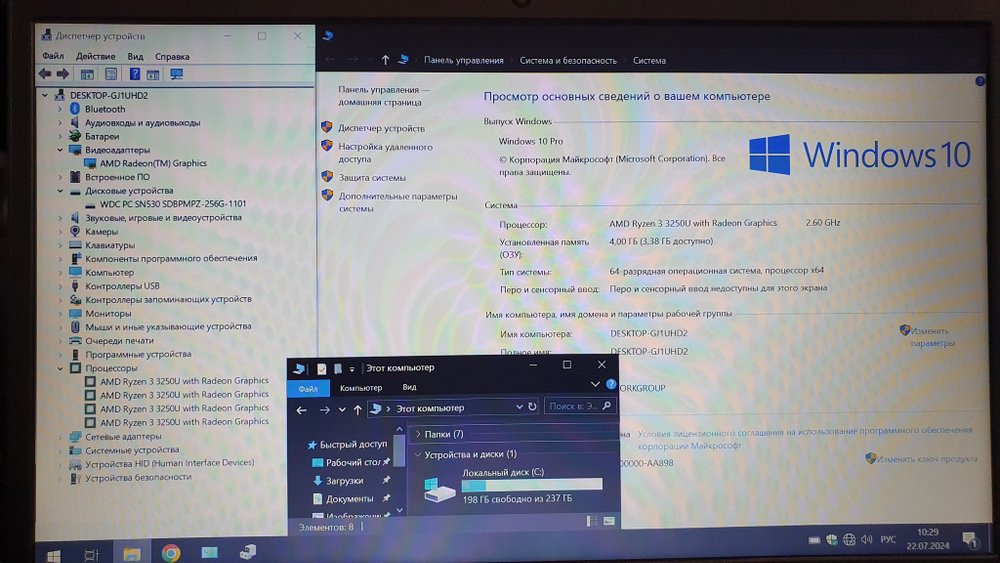
Task: Open Действие menu in Device Manager
Action: point(96,56)
